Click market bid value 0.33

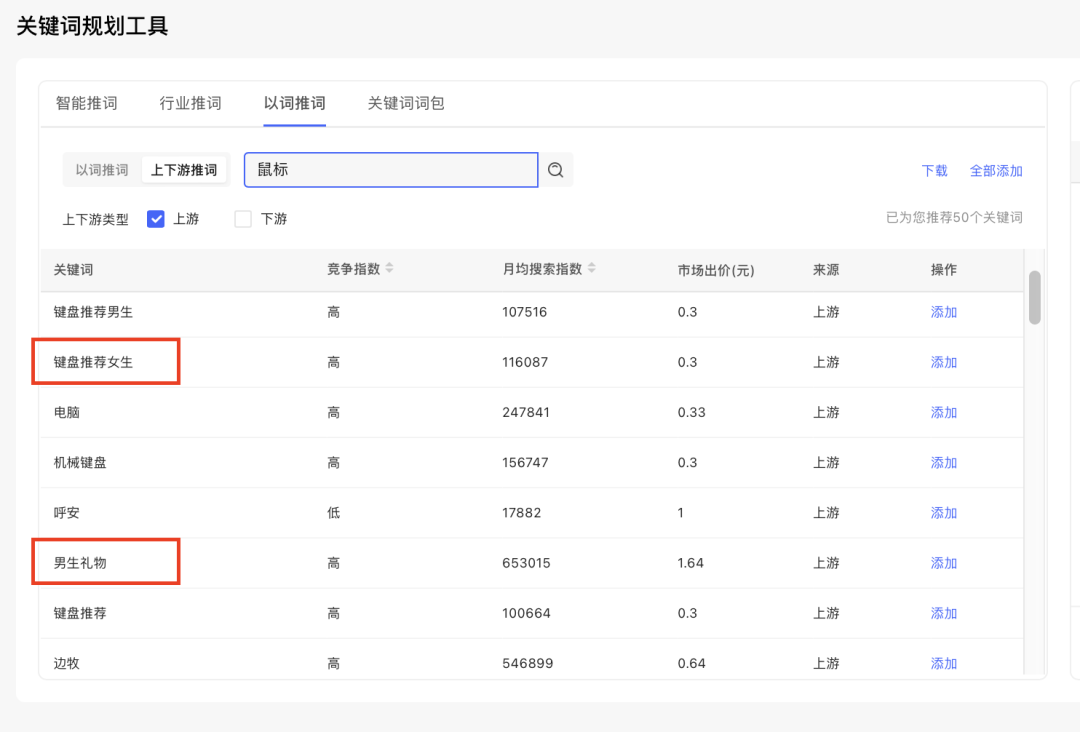click(691, 412)
